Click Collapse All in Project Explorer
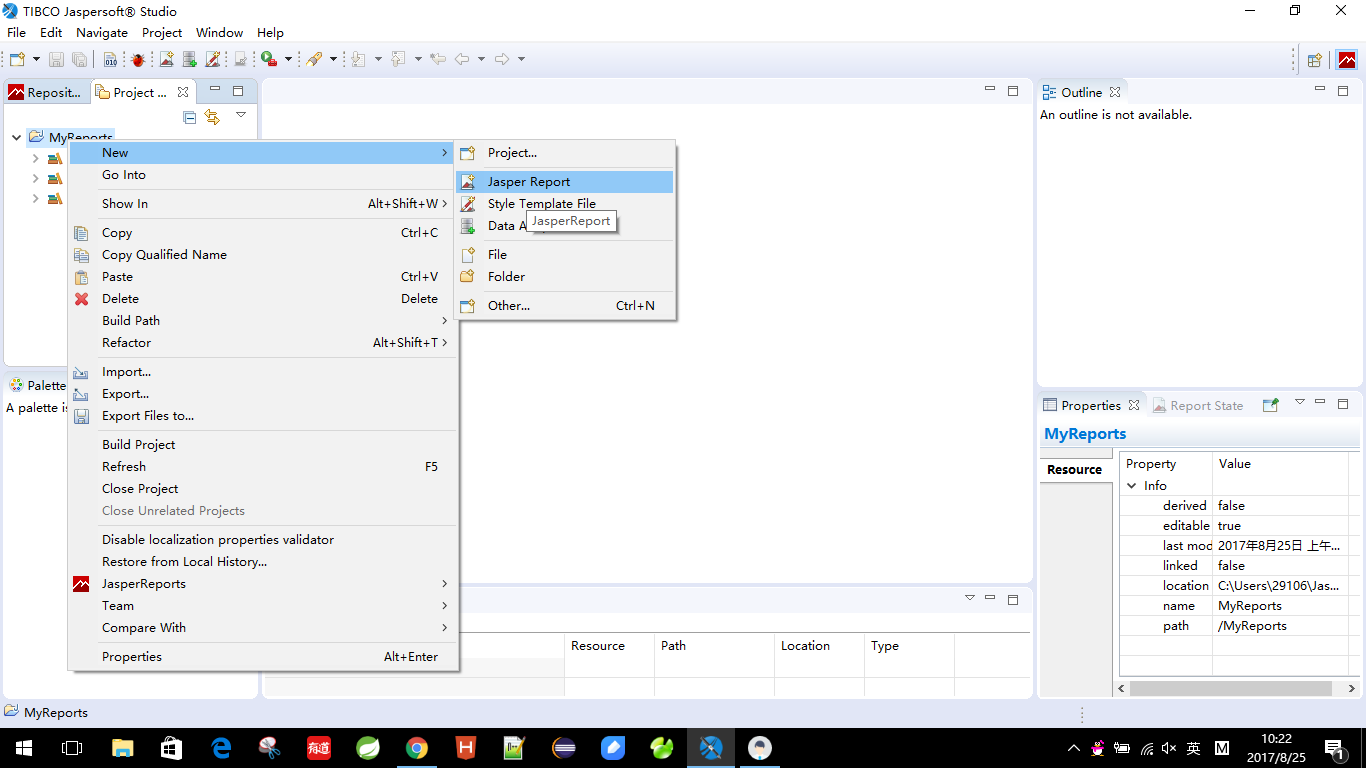1366x768 pixels. (190, 117)
